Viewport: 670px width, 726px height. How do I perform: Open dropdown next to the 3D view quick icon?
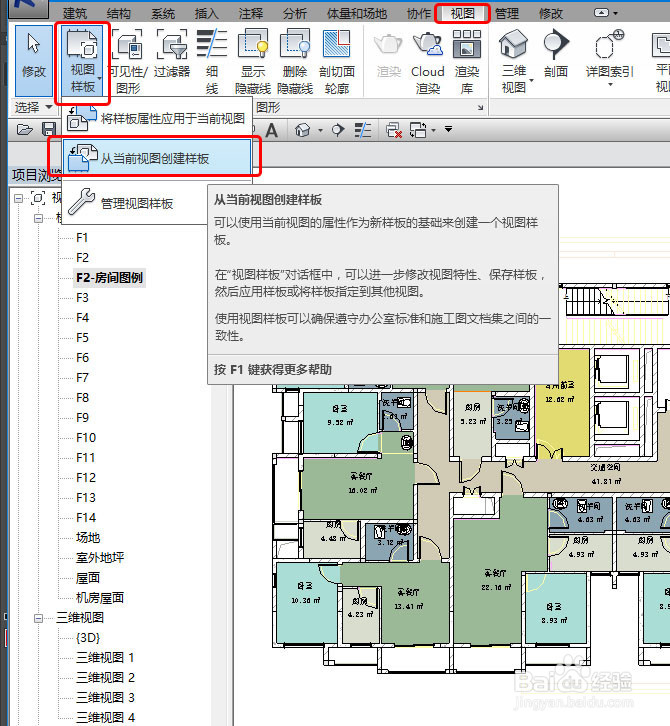tap(320, 131)
